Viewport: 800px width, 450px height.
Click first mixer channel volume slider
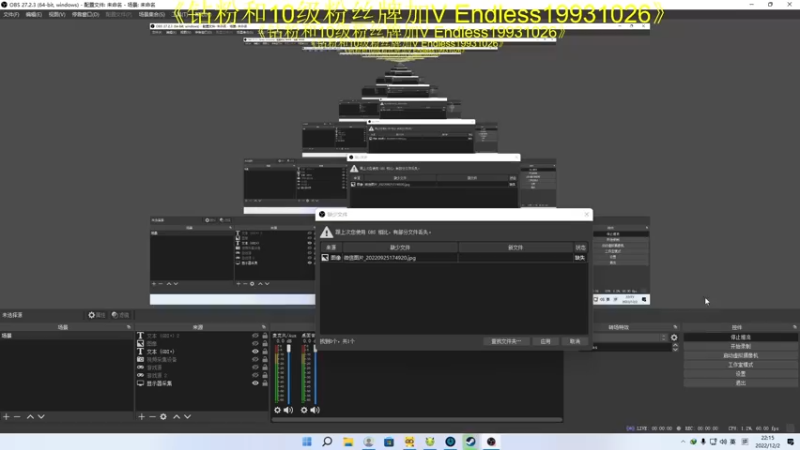pos(289,372)
